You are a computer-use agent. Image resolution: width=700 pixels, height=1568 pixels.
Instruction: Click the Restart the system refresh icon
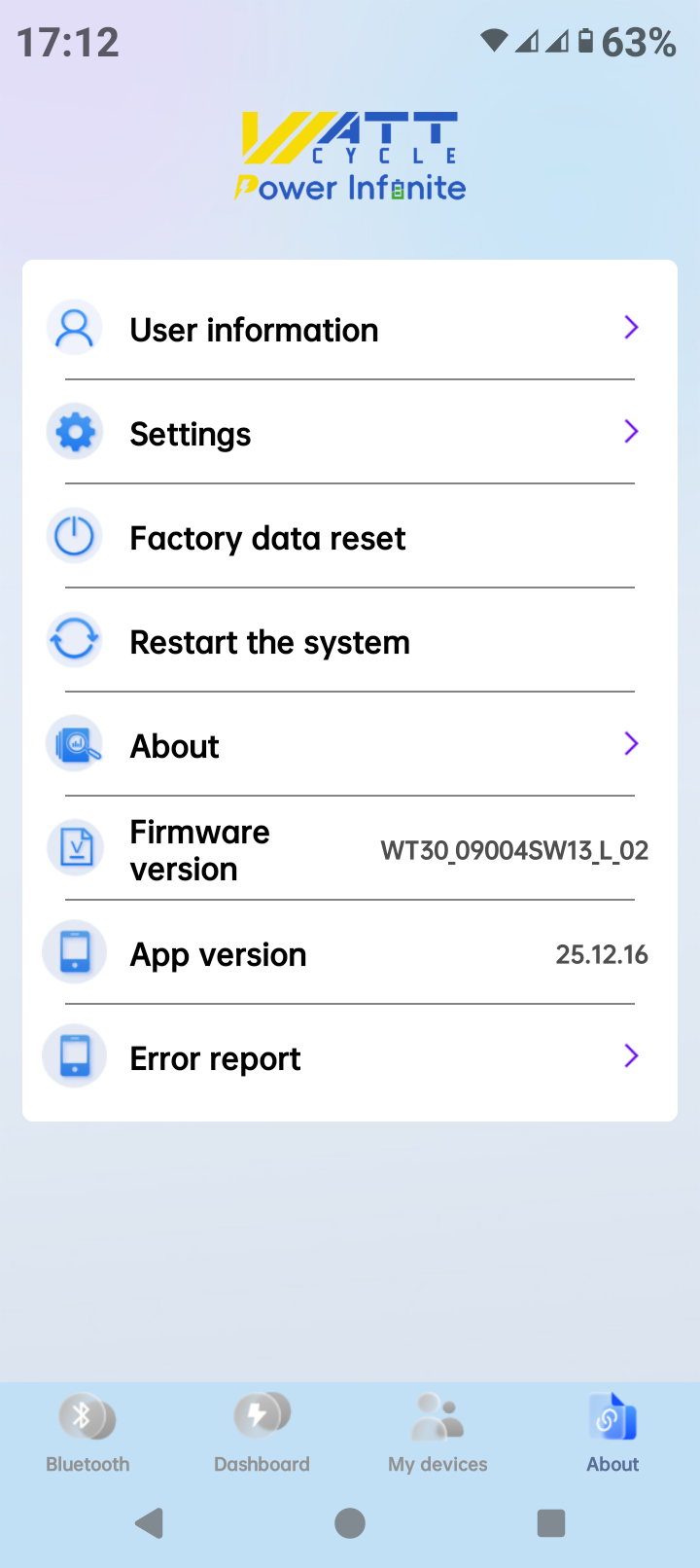click(x=75, y=641)
